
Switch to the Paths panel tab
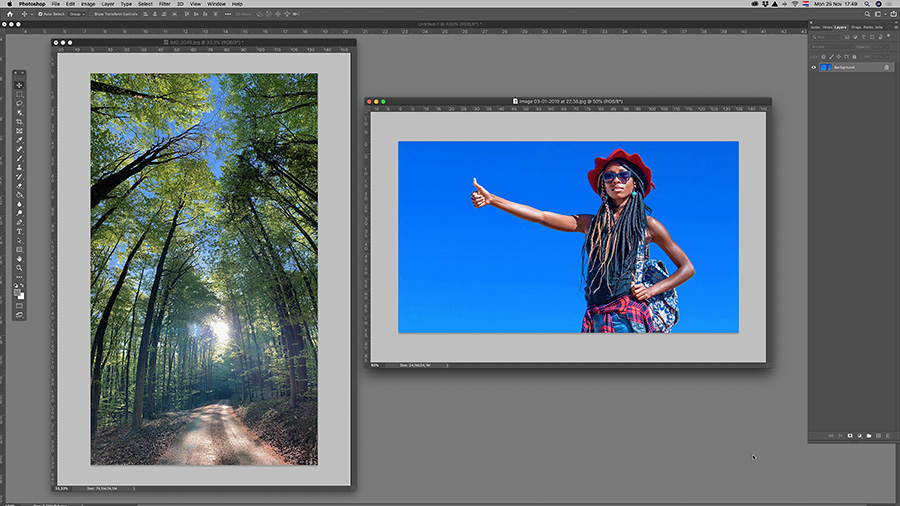868,27
